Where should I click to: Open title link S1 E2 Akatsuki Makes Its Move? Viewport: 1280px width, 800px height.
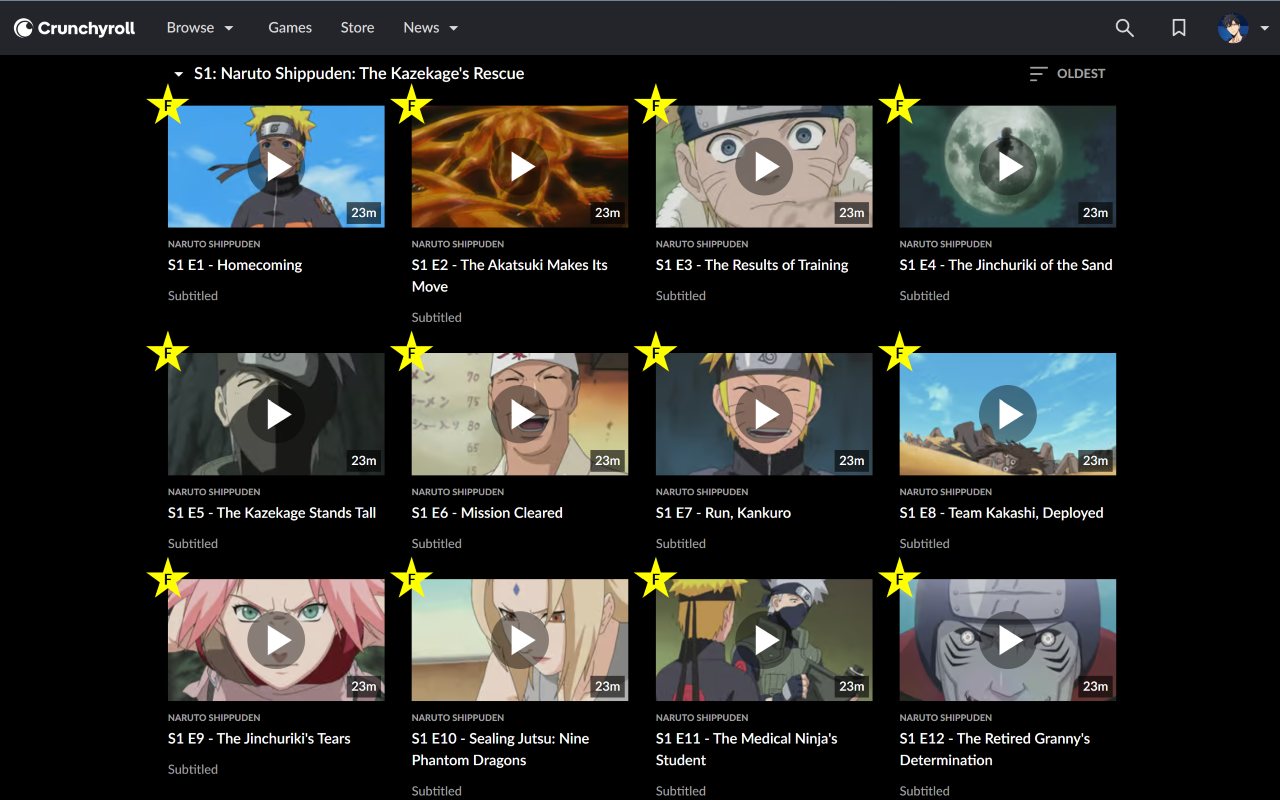pyautogui.click(x=510, y=276)
